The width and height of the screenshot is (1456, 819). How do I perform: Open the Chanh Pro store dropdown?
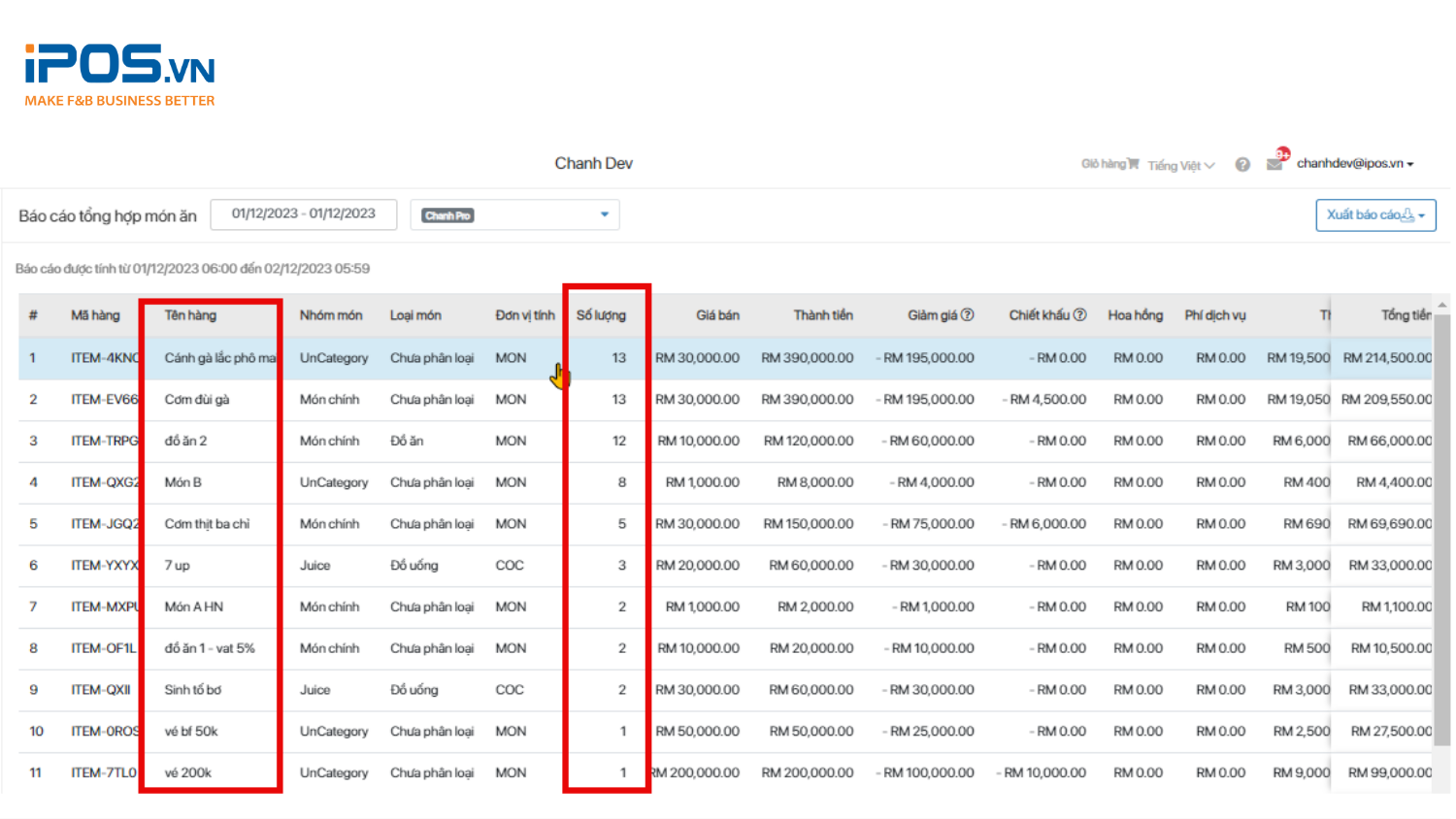(x=604, y=214)
